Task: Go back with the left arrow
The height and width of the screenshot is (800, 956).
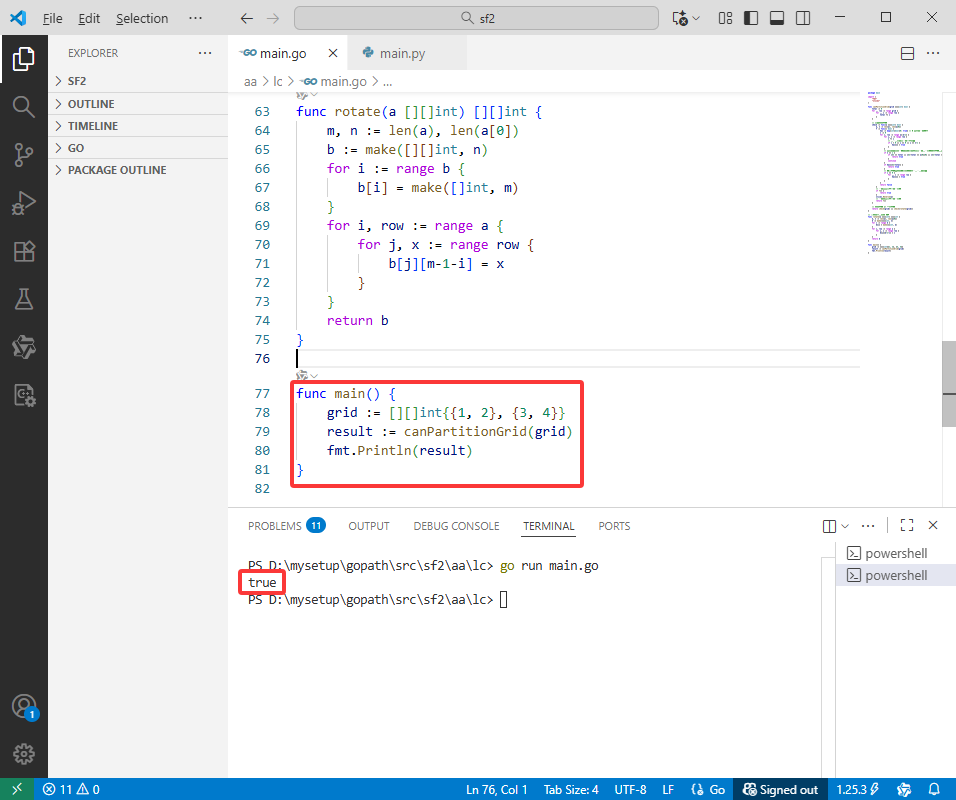Action: pos(246,18)
